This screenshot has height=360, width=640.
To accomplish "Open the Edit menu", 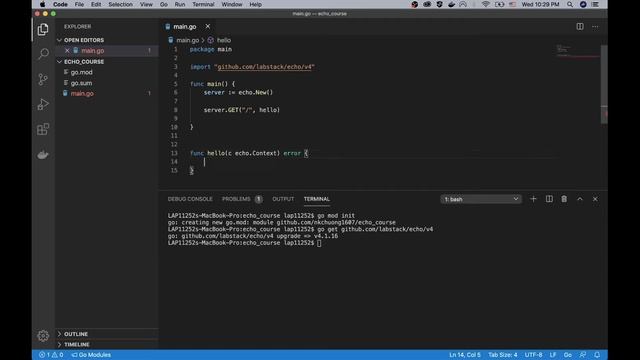I will 96,4.
